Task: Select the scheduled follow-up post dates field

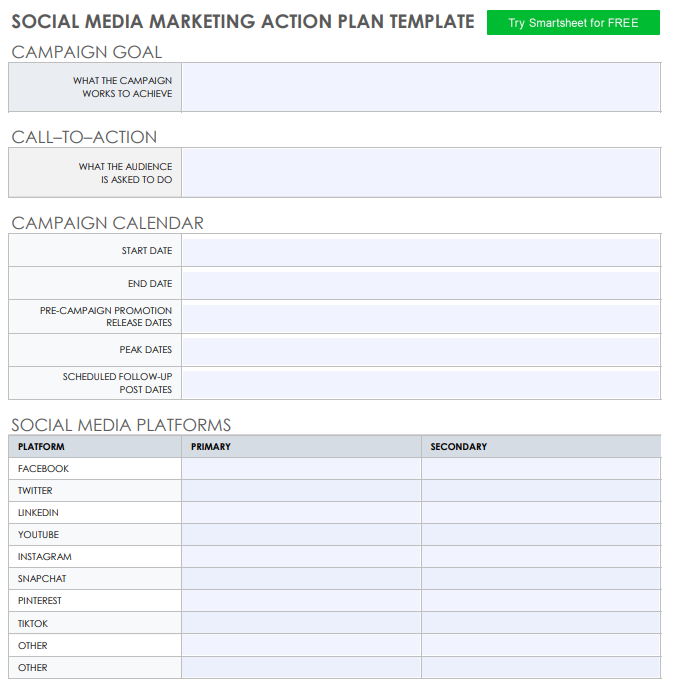Action: tap(420, 383)
